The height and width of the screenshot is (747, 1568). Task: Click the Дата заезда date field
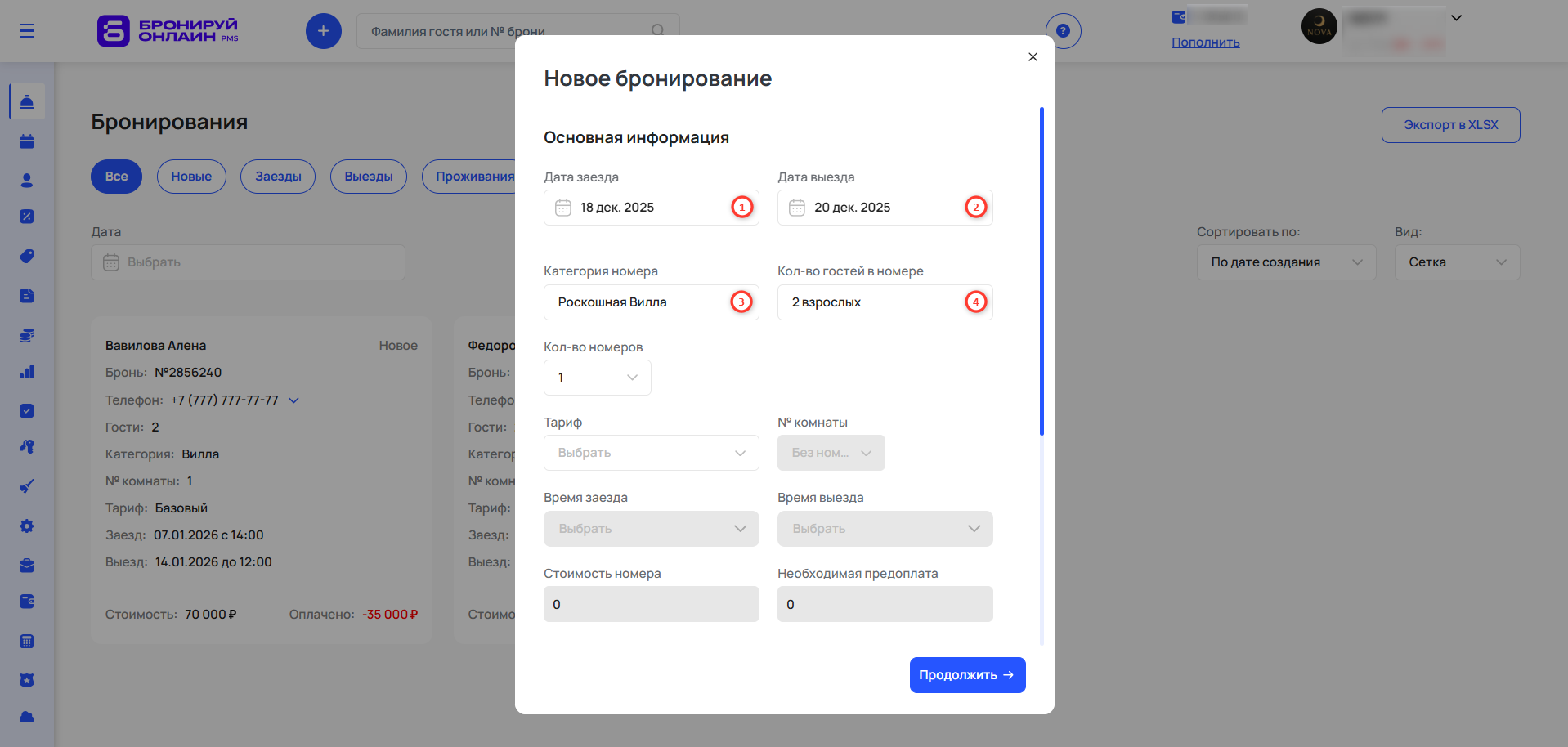[642, 208]
